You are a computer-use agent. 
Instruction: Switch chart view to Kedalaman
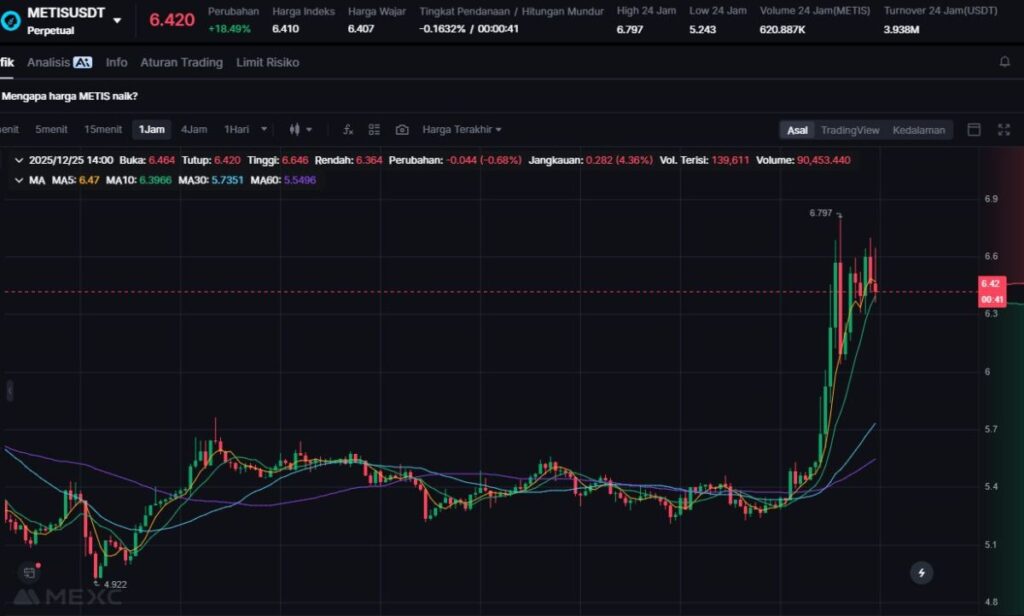tap(918, 130)
